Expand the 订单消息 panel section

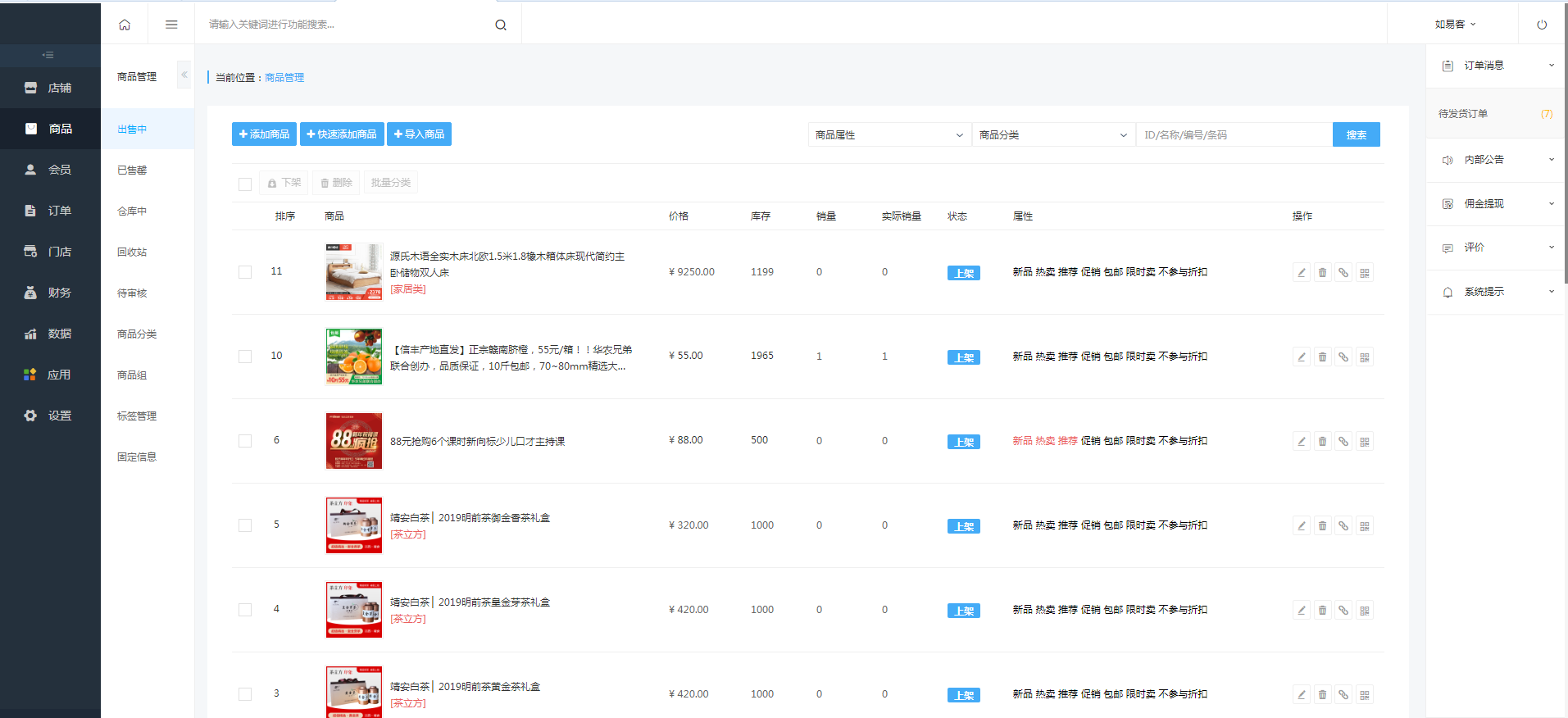click(1496, 66)
